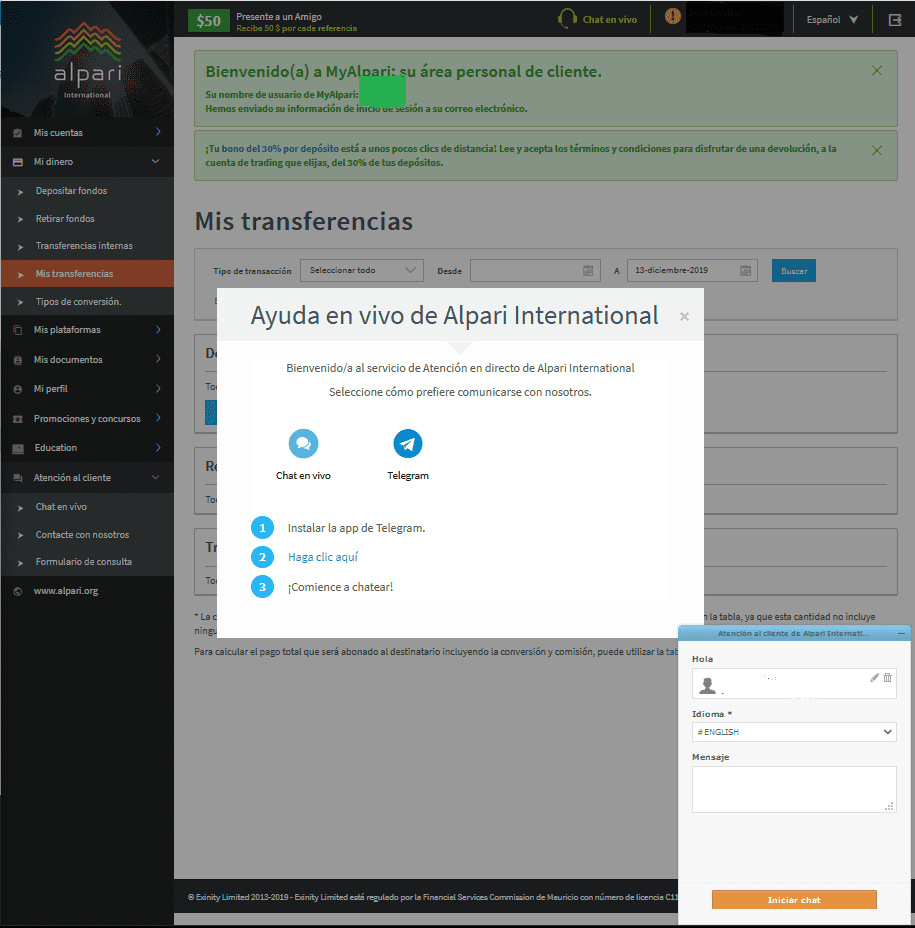Click the logout icon in top bar
915x928 pixels.
click(x=894, y=19)
